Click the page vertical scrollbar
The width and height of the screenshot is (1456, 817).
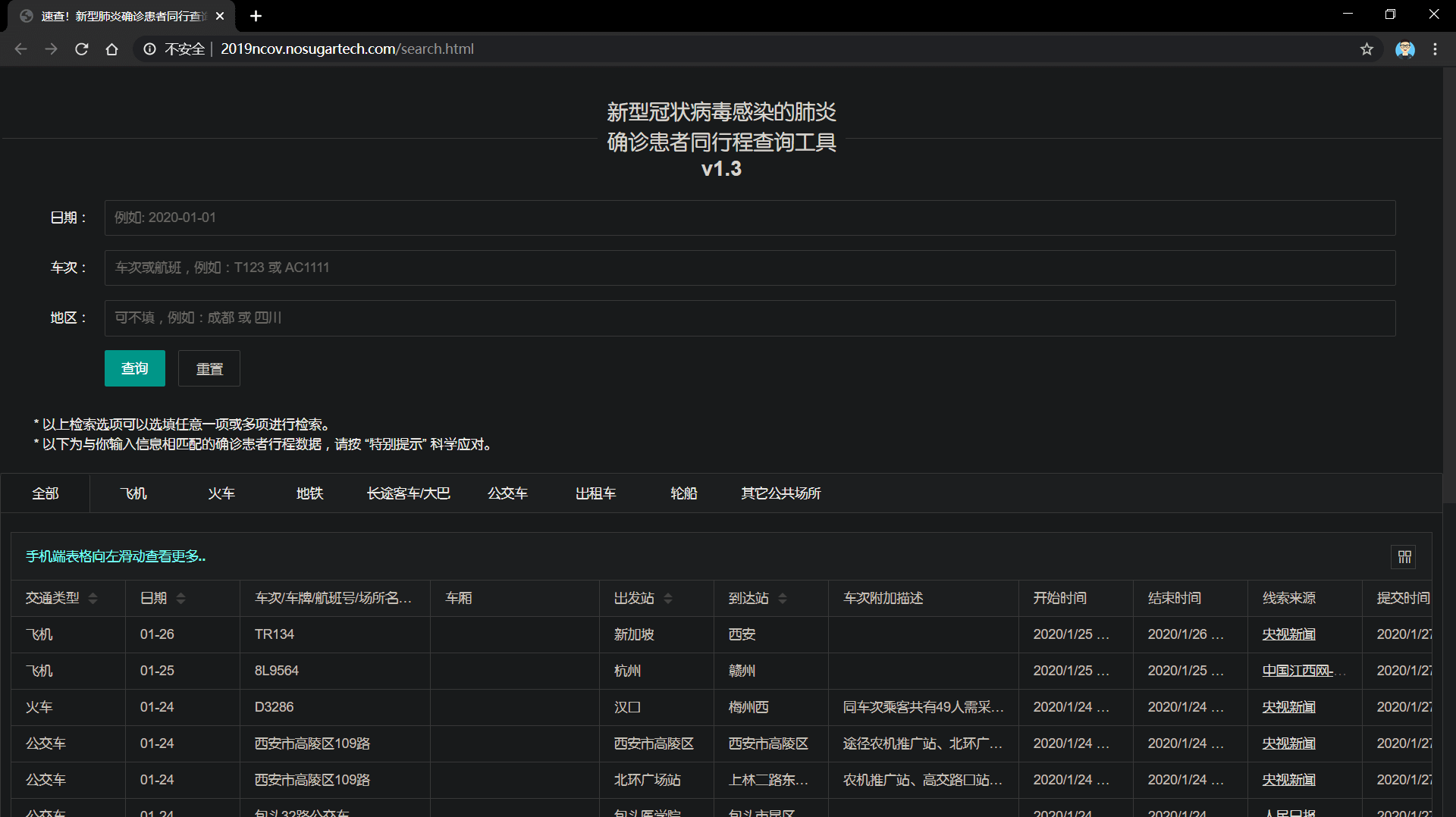pyautogui.click(x=1449, y=285)
